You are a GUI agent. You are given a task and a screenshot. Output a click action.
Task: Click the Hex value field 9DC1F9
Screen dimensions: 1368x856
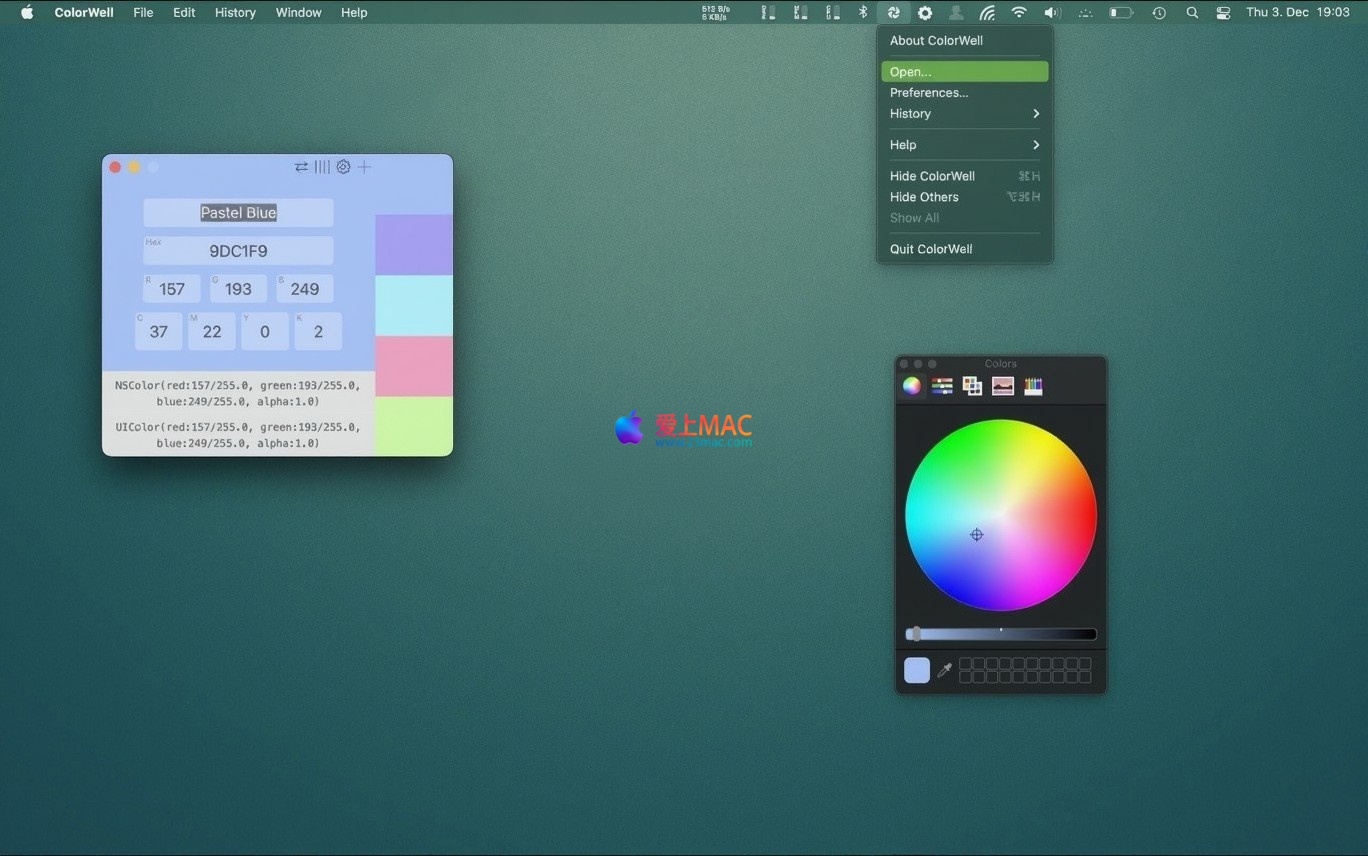tap(238, 252)
